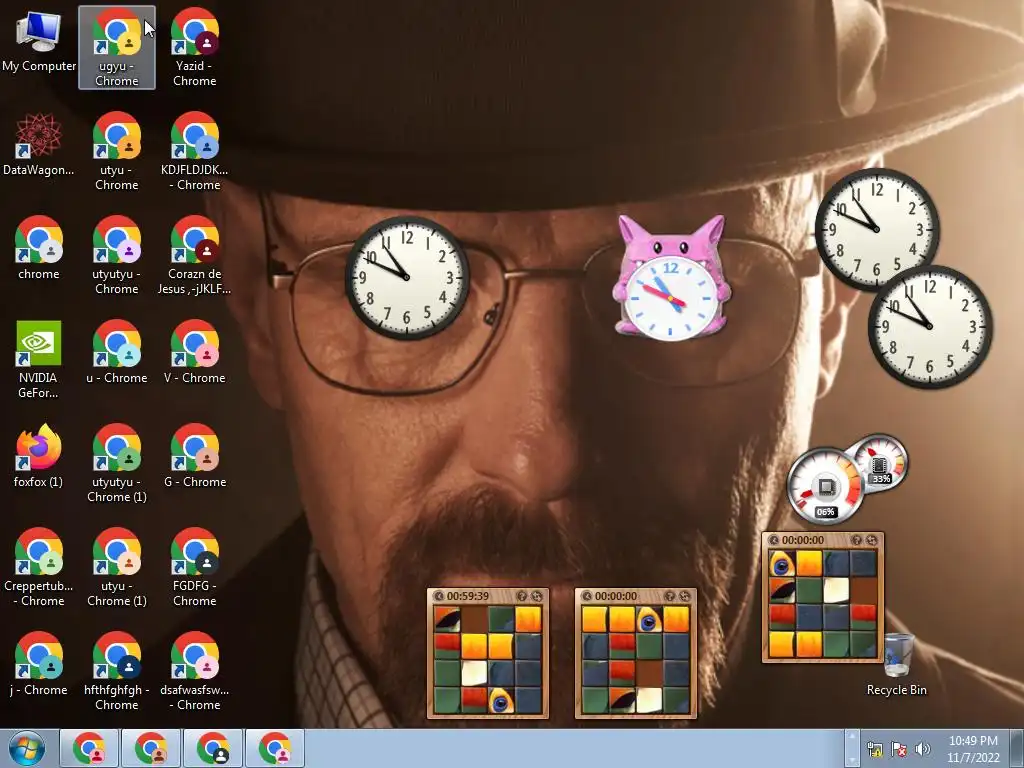Open the network status tray icon
1024x768 pixels.
pos(874,749)
